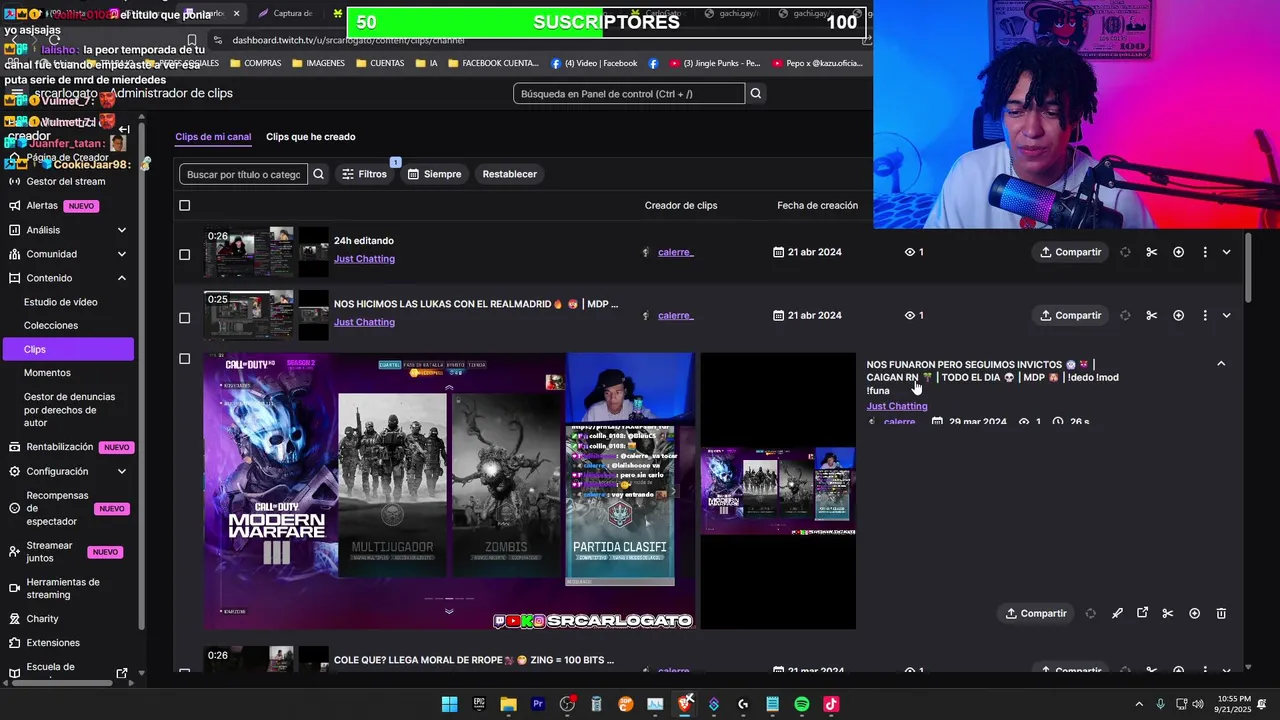Open Extensiones in sidebar
This screenshot has width=1280, height=720.
tap(53, 643)
